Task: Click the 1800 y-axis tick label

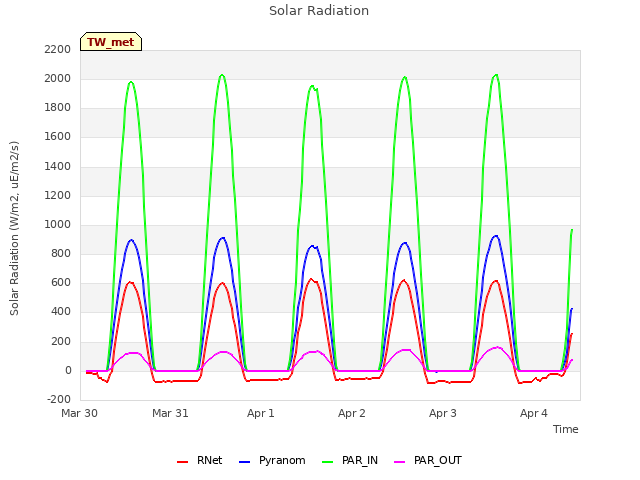Action: [x=58, y=107]
